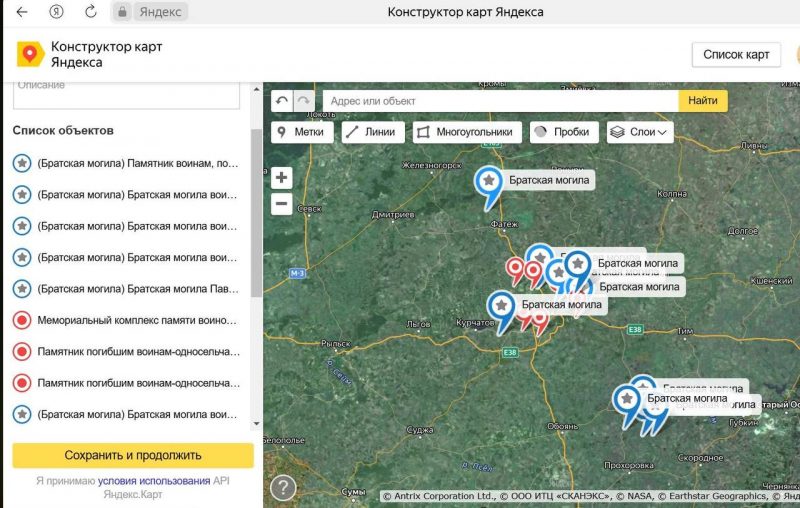
Task: Open help with question mark icon
Action: (283, 487)
